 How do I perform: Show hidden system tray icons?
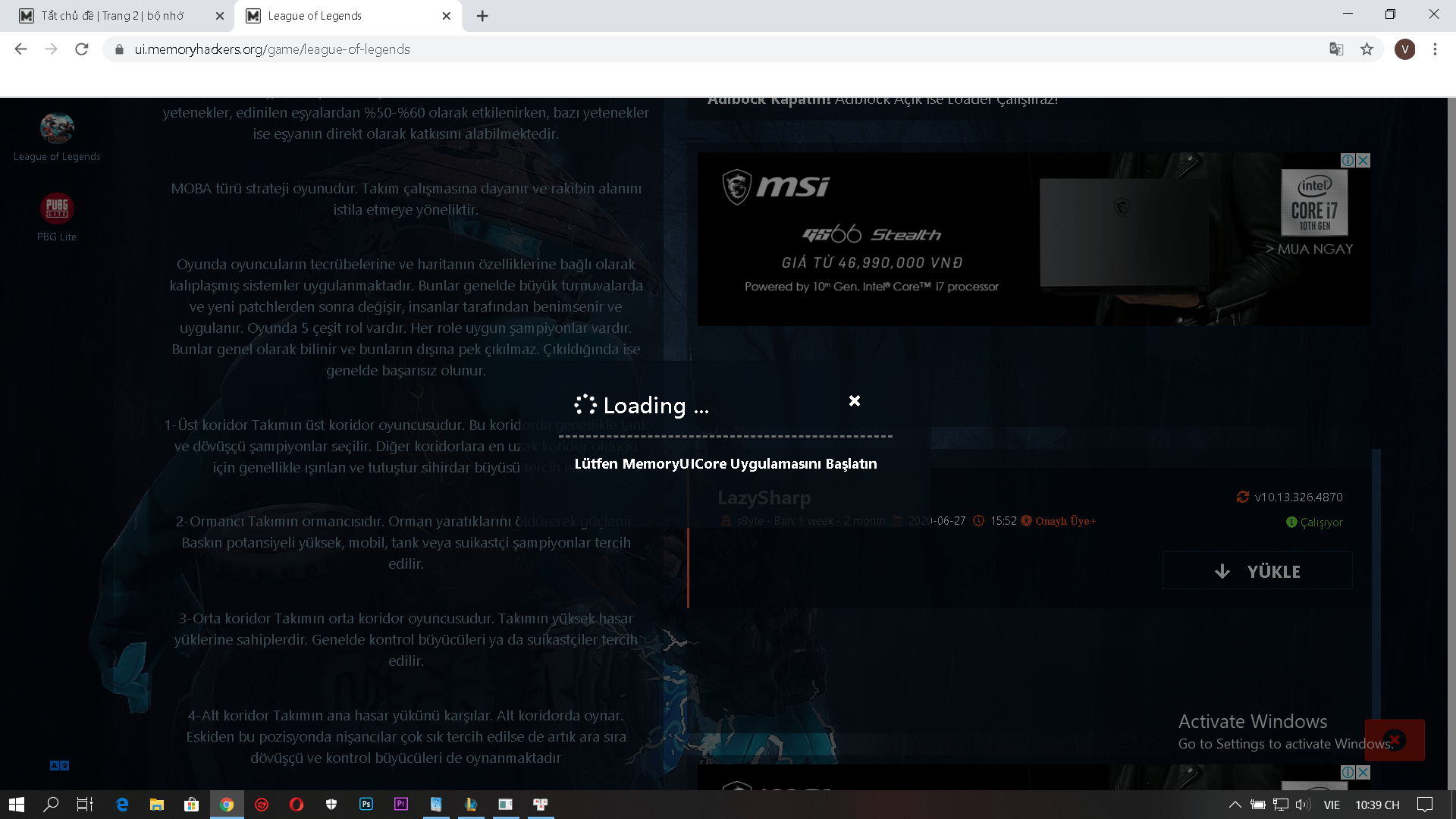tap(1235, 805)
